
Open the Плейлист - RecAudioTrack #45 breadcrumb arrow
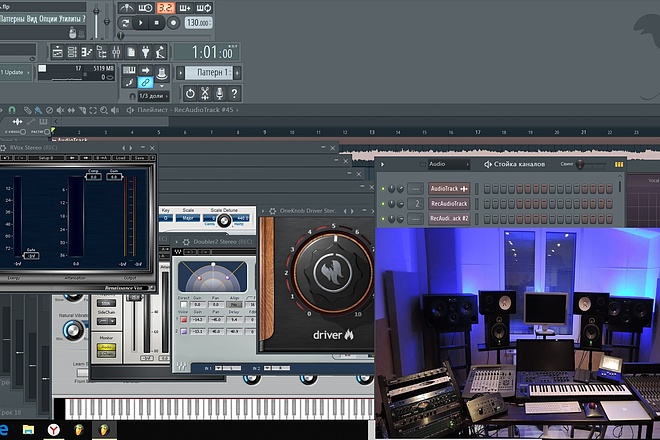[x=237, y=110]
